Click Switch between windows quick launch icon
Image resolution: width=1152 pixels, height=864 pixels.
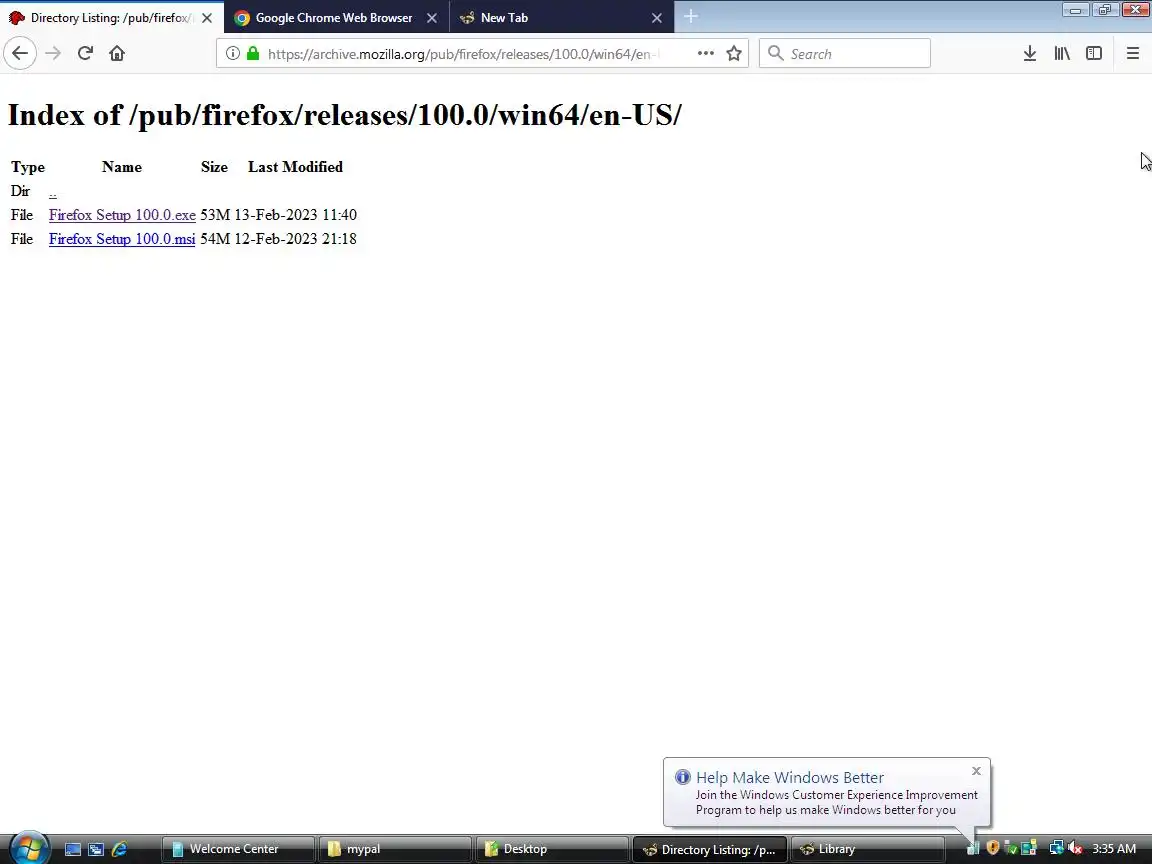96,849
